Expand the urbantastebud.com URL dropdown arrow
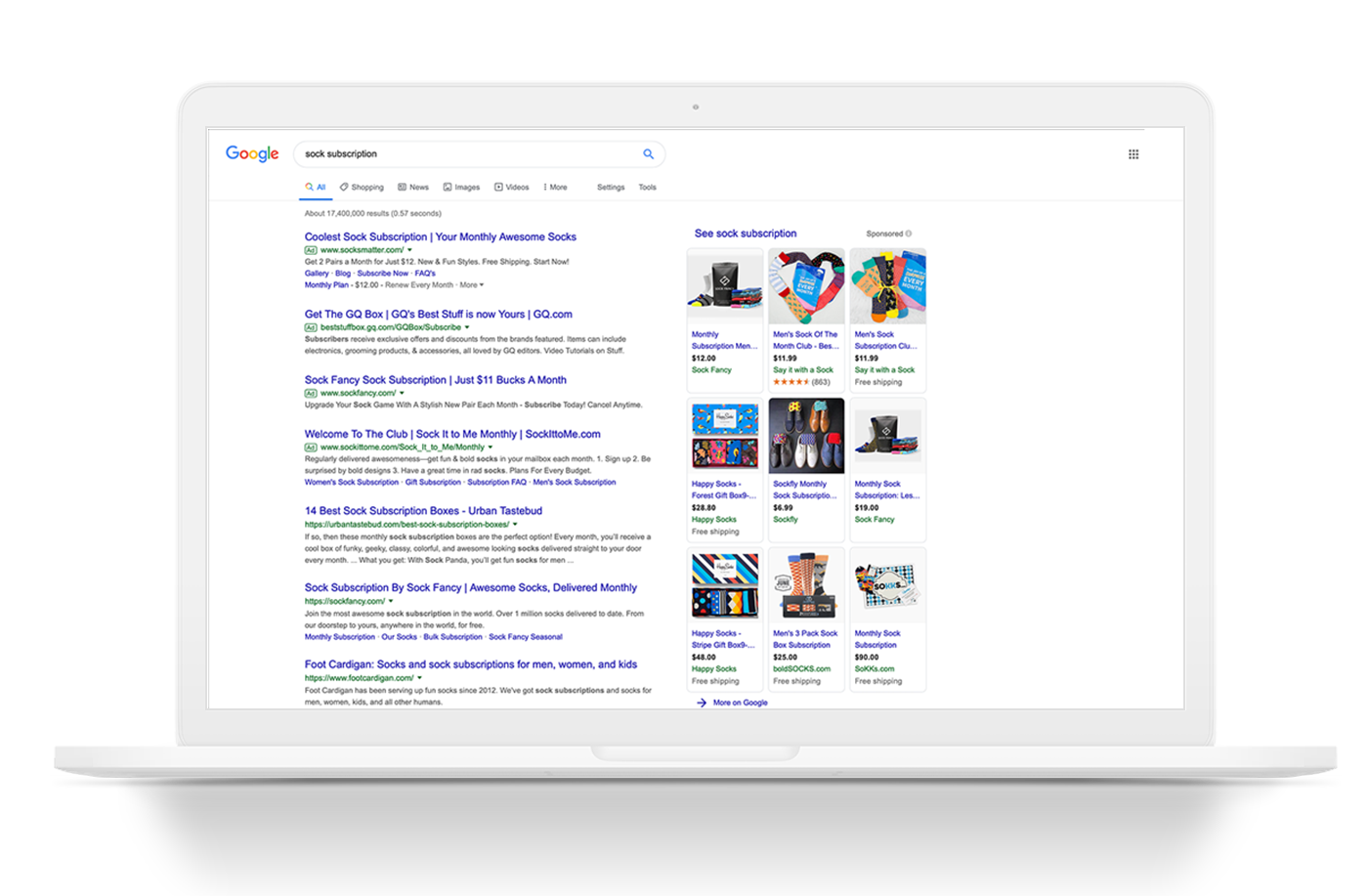This screenshot has width=1368, height=896. click(x=515, y=525)
